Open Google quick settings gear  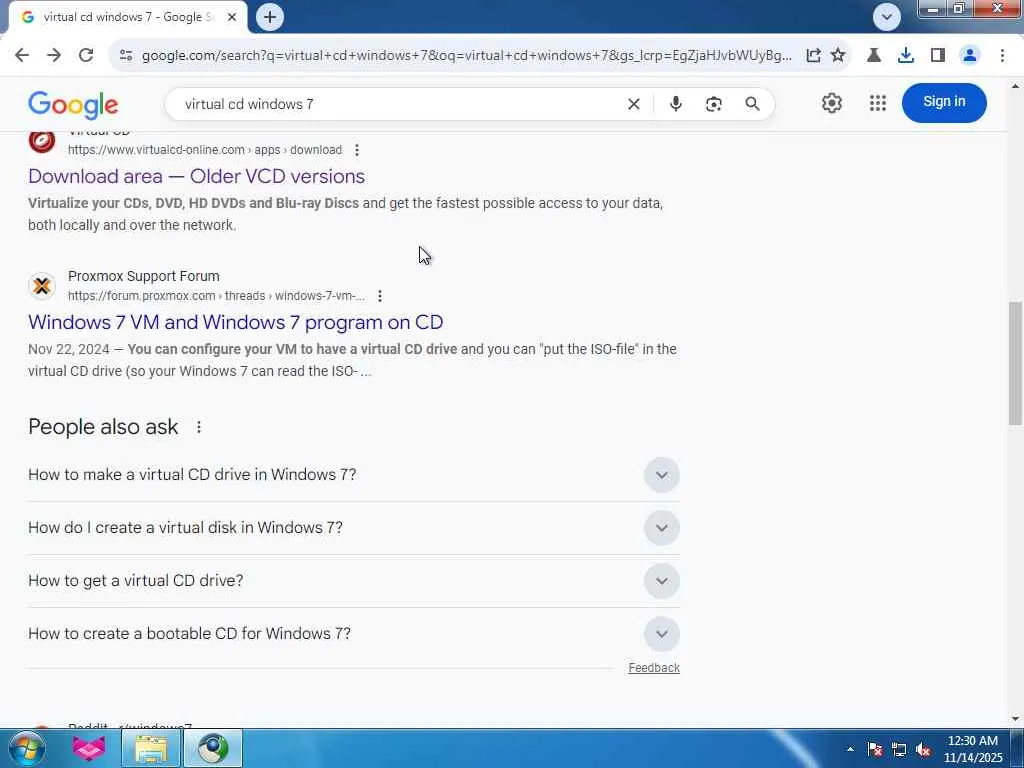pos(831,103)
